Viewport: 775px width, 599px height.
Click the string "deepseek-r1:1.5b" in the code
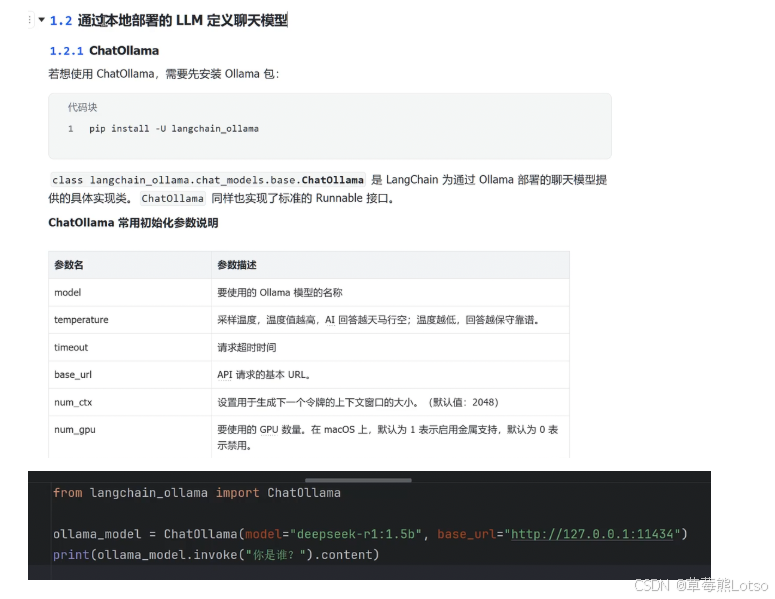tap(355, 534)
